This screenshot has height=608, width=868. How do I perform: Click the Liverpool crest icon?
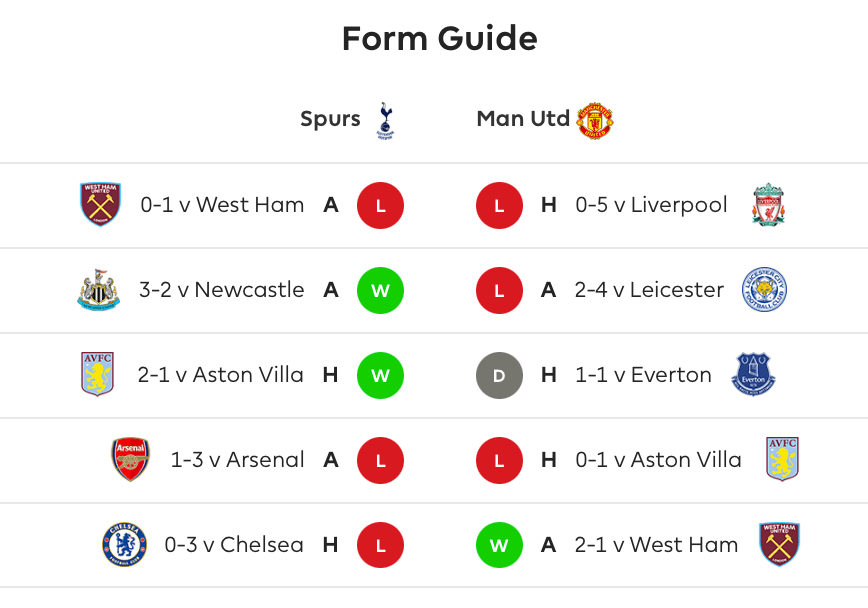768,205
